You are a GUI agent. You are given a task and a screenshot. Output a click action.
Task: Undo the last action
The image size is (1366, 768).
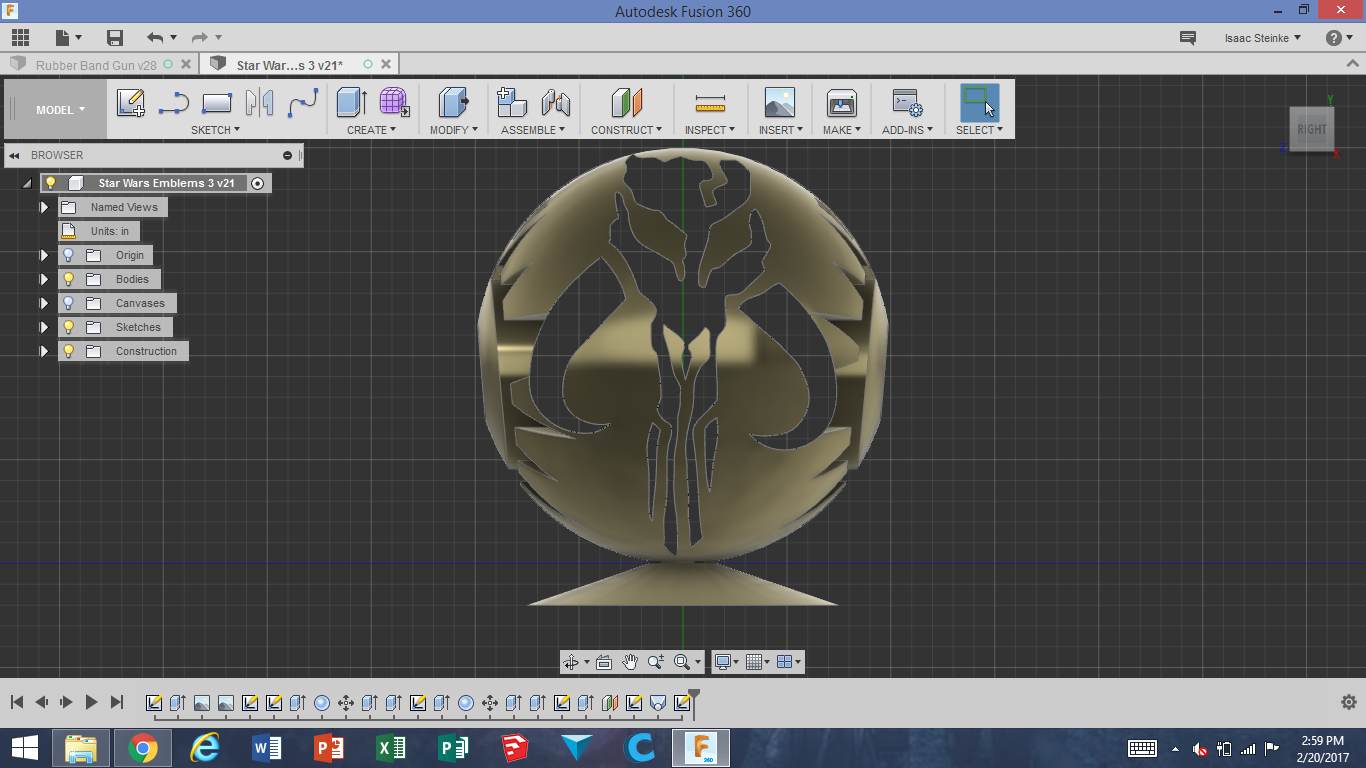click(x=155, y=38)
